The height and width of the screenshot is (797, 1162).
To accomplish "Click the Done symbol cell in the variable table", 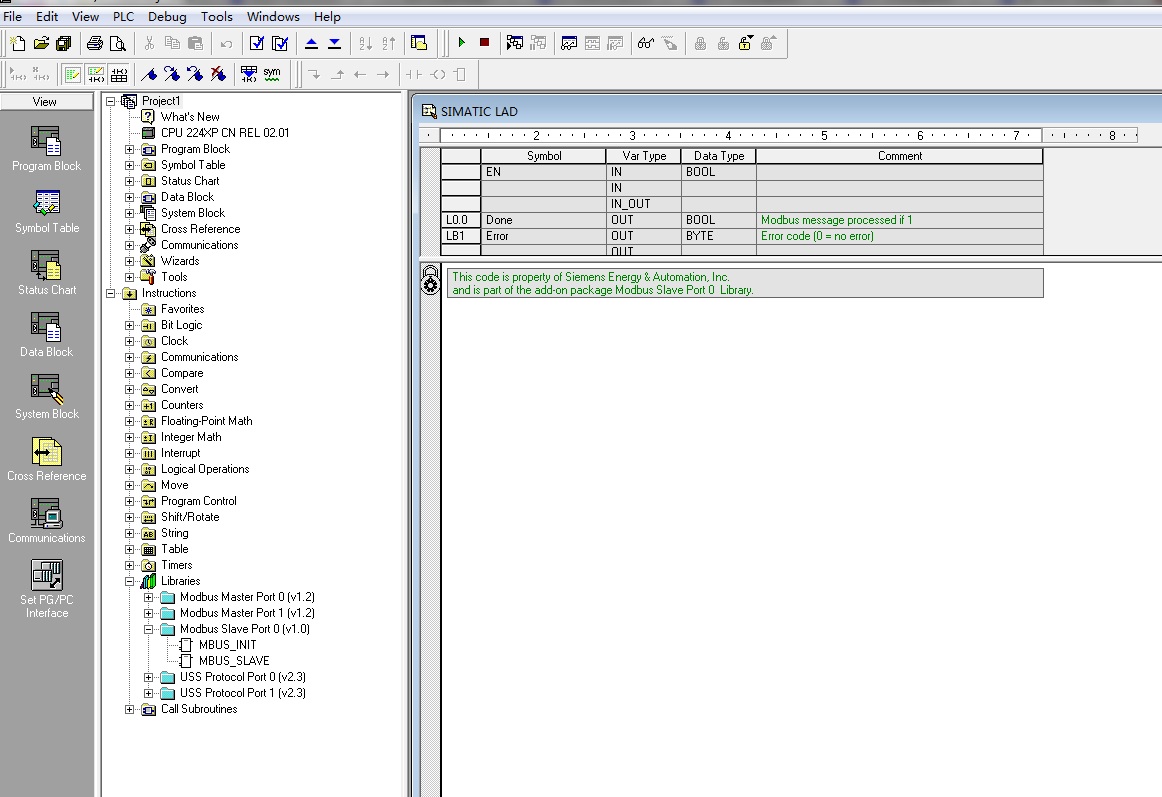I will [543, 220].
